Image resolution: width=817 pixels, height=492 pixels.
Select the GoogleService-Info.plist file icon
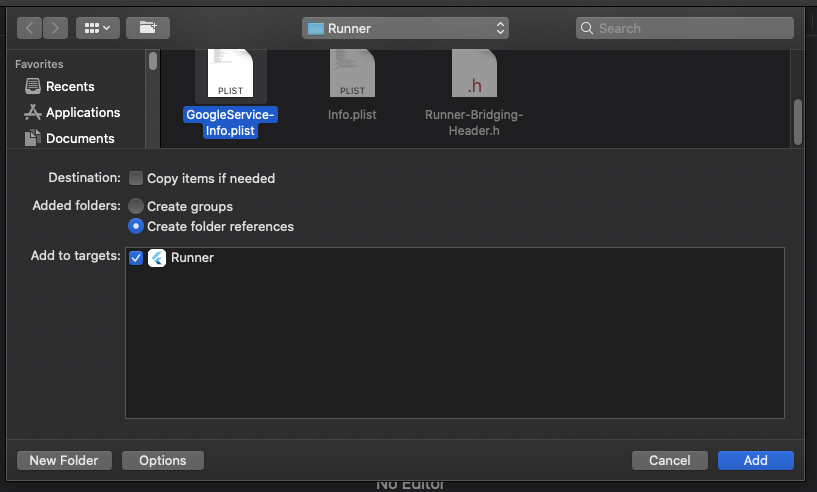click(x=230, y=73)
